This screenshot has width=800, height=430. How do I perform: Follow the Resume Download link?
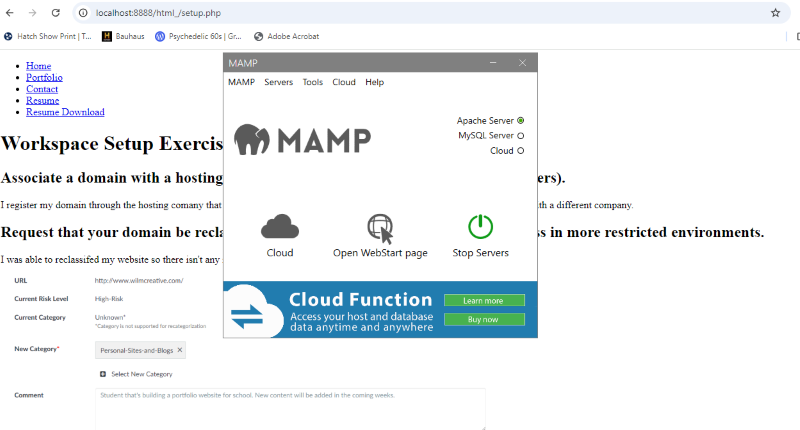pyautogui.click(x=65, y=112)
